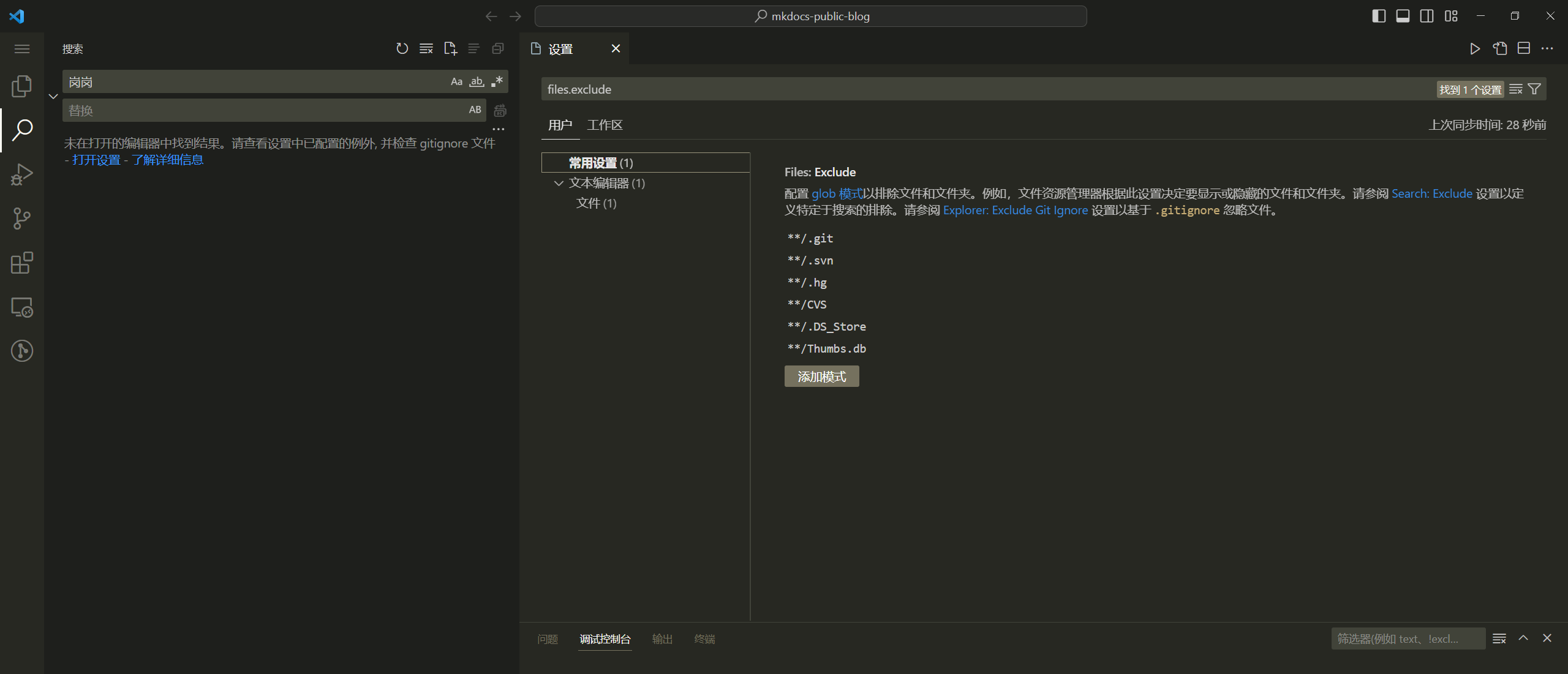The width and height of the screenshot is (1568, 674).
Task: Open the 终端 panel tab
Action: click(x=704, y=639)
